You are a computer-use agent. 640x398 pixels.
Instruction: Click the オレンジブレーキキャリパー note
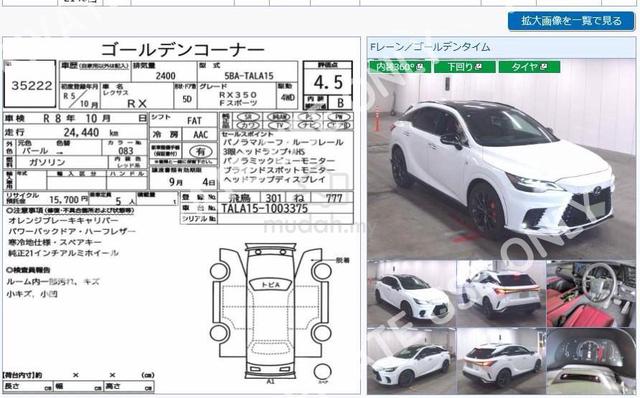[x=63, y=220]
